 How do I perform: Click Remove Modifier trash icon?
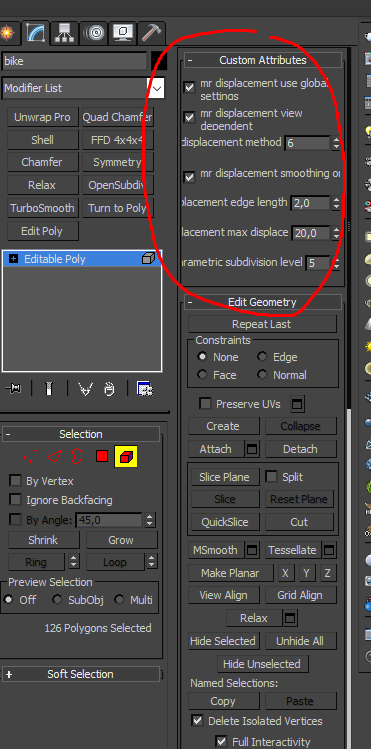coord(109,389)
